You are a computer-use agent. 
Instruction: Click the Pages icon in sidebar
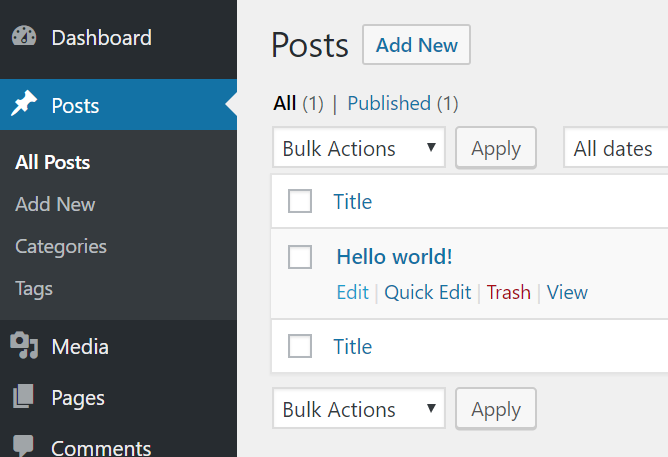point(24,397)
